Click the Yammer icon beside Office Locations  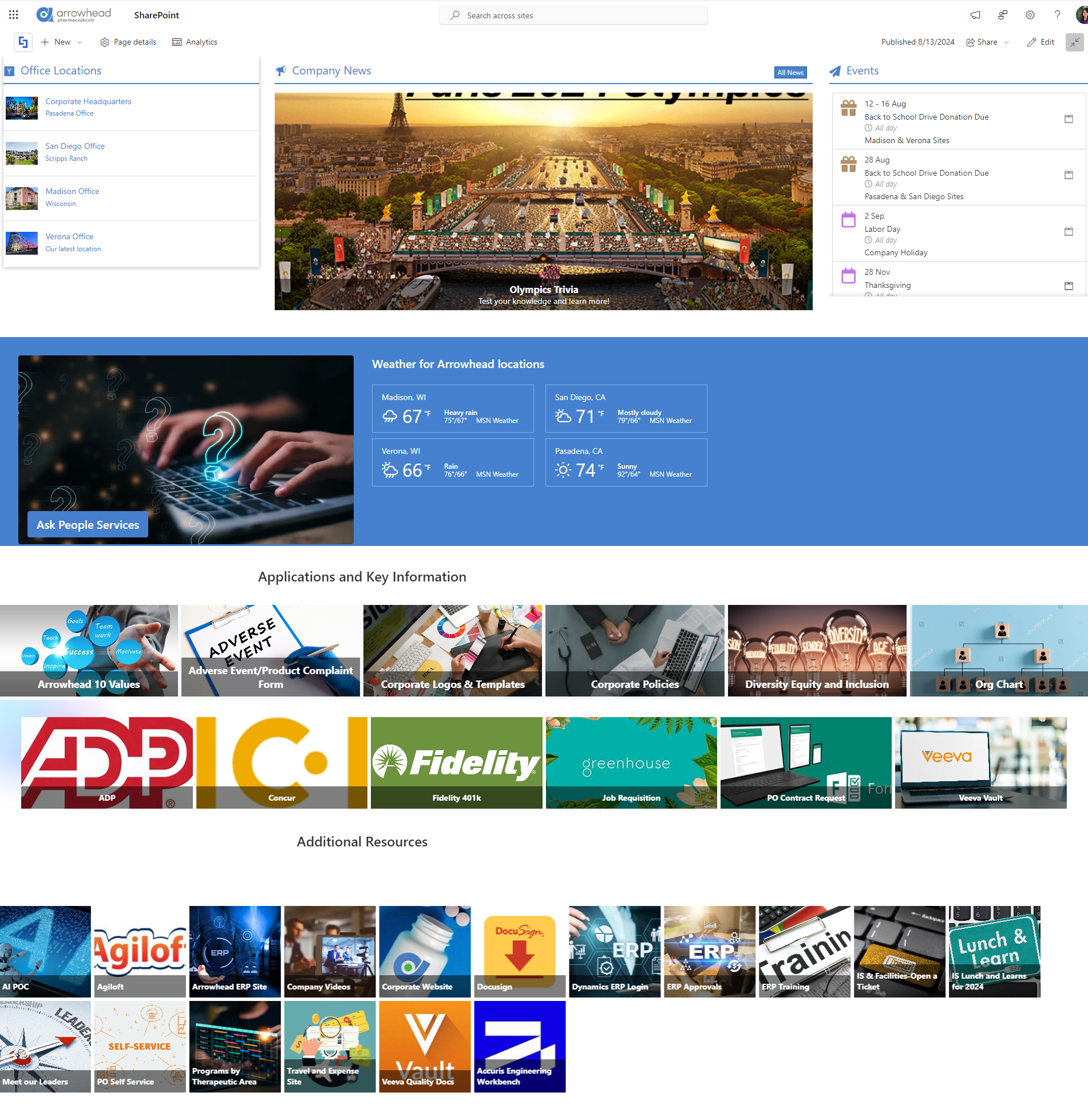9,70
